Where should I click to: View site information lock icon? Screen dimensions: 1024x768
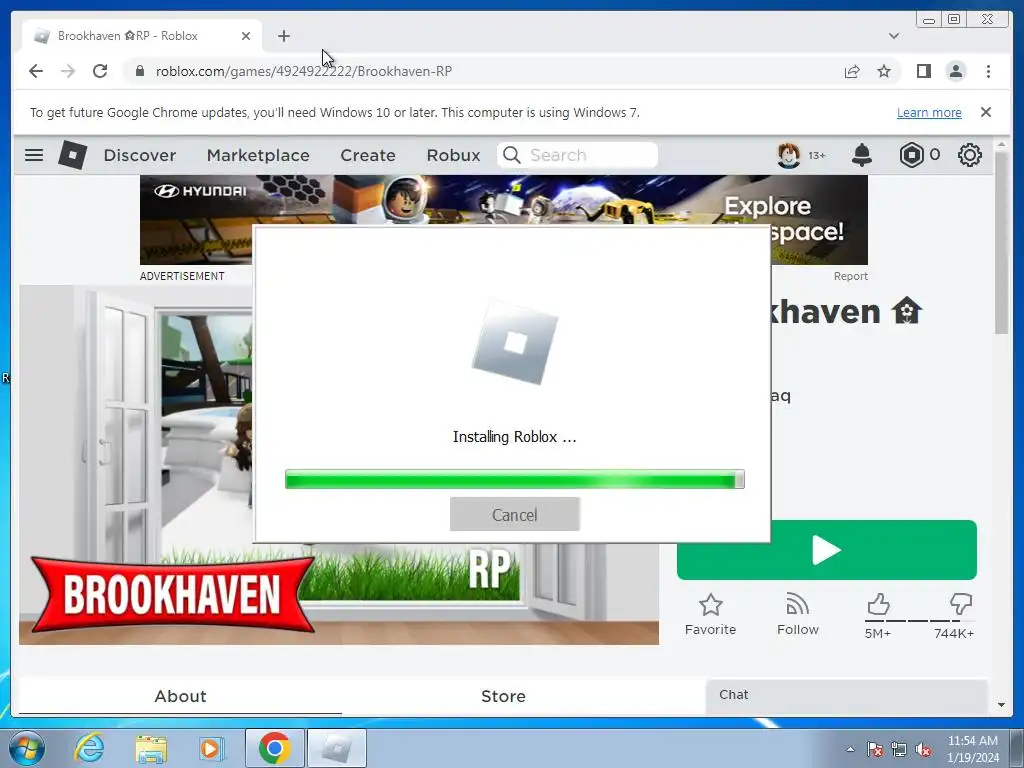139,71
